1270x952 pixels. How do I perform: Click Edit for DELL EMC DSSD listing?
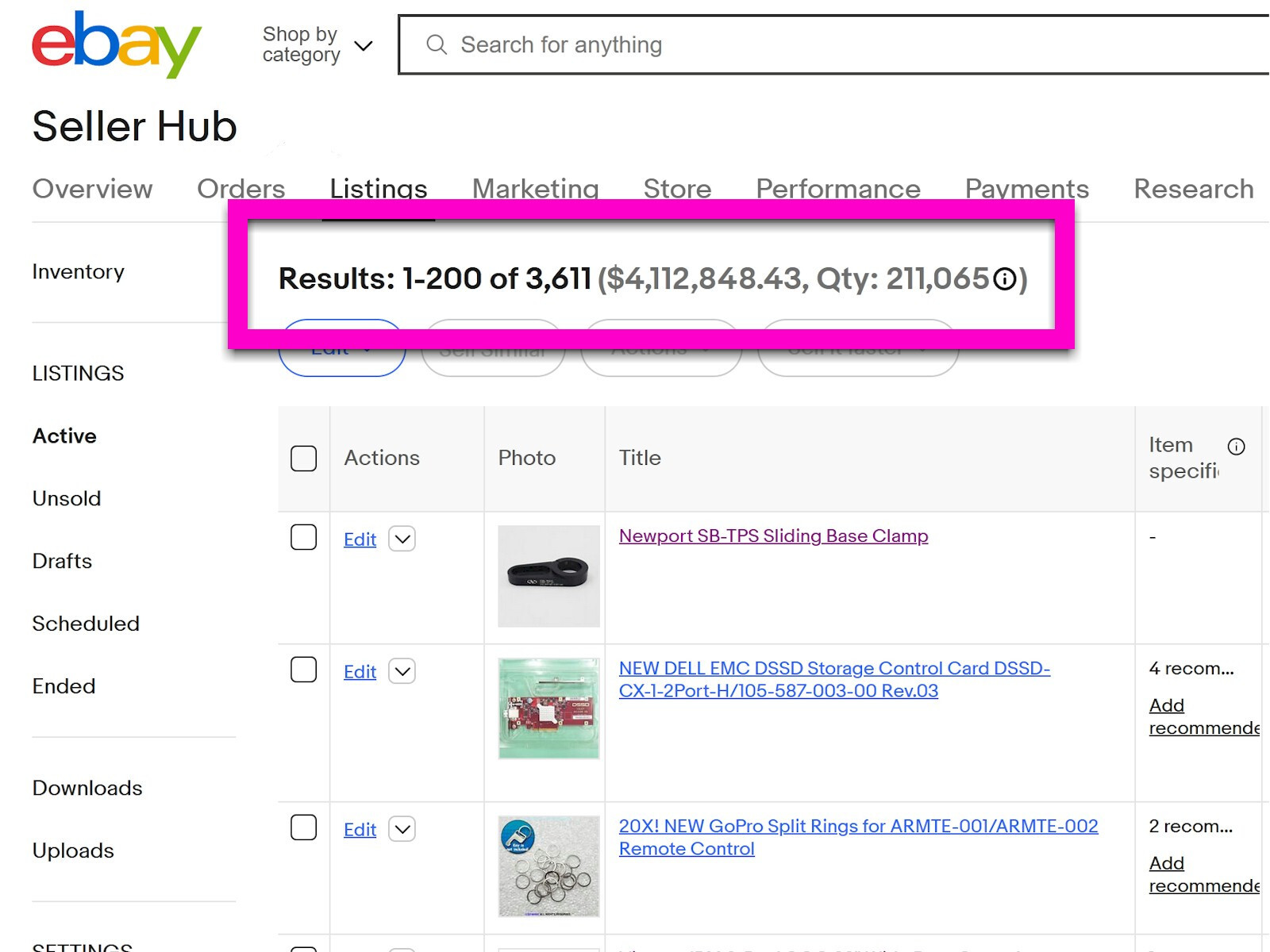(x=360, y=672)
